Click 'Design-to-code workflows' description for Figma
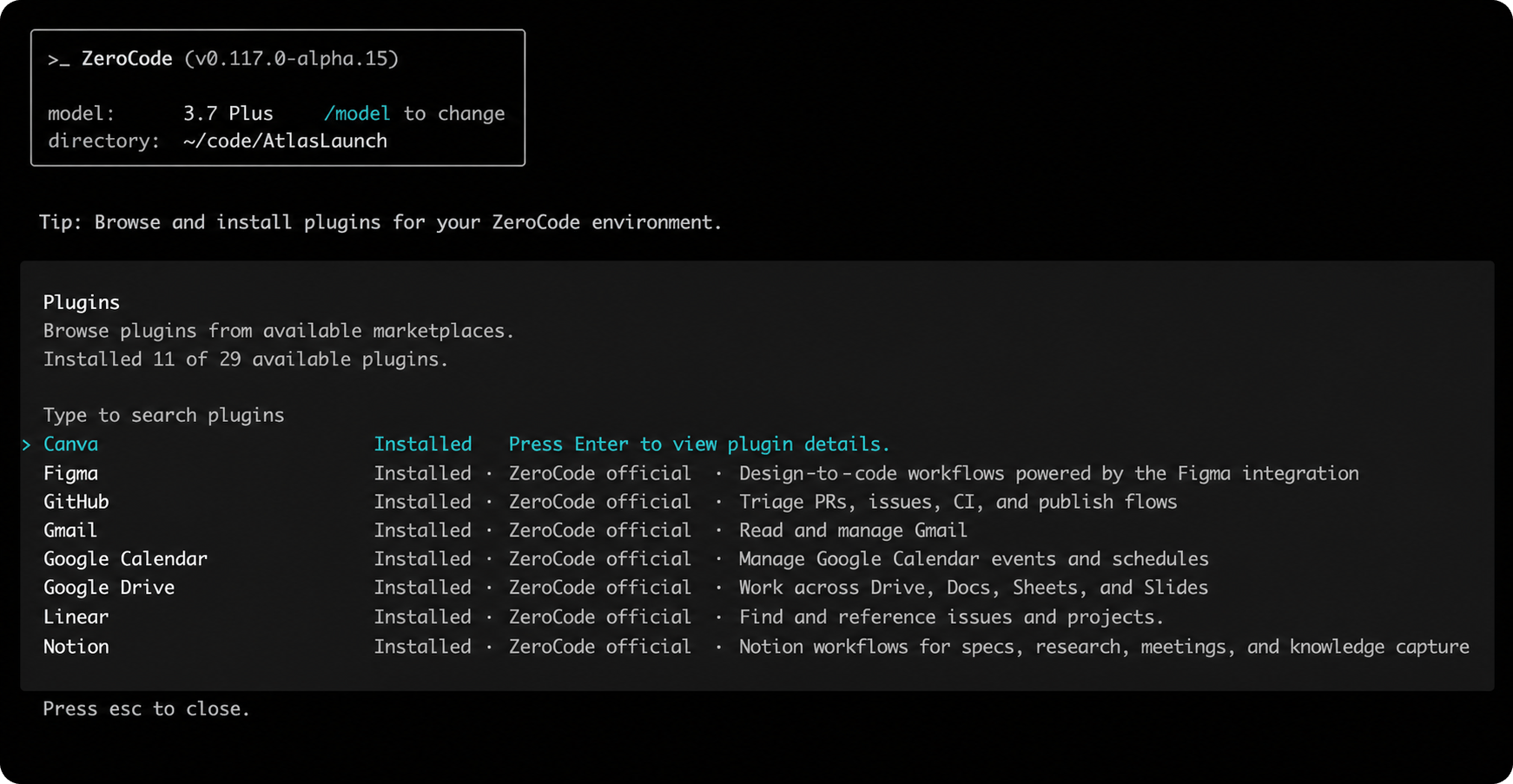 tap(1049, 473)
